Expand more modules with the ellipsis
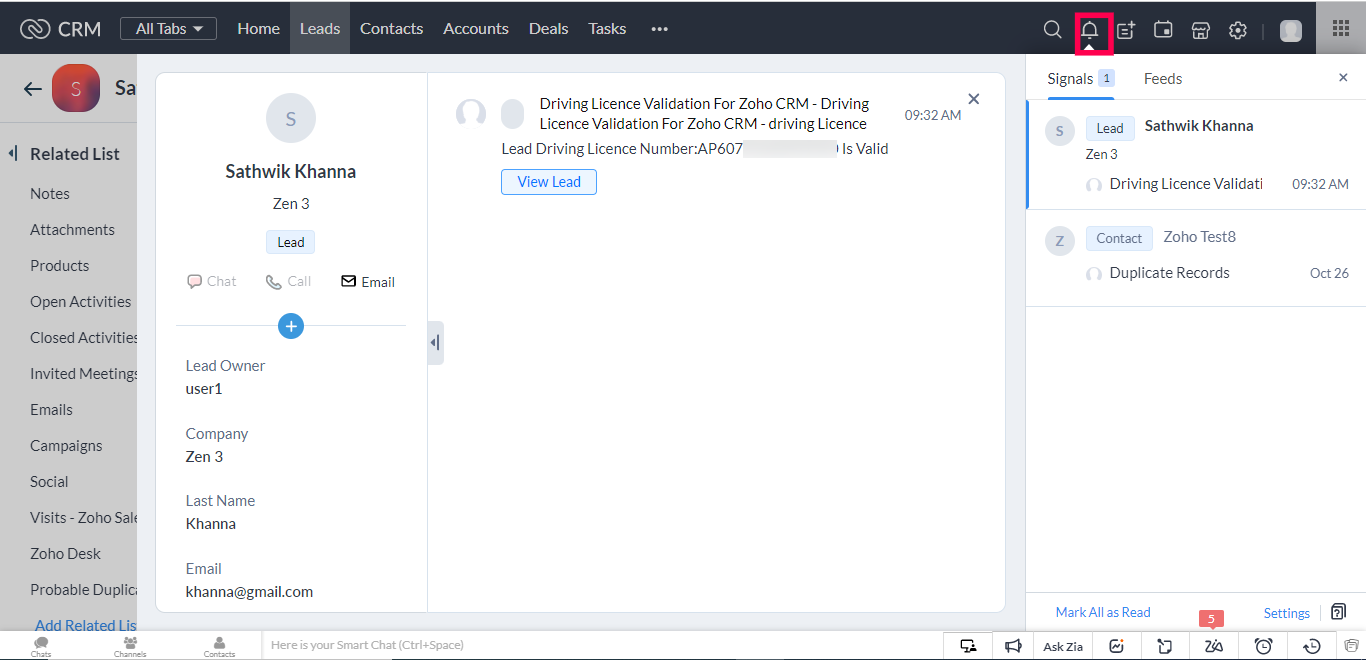Image resolution: width=1366 pixels, height=660 pixels. 659,29
